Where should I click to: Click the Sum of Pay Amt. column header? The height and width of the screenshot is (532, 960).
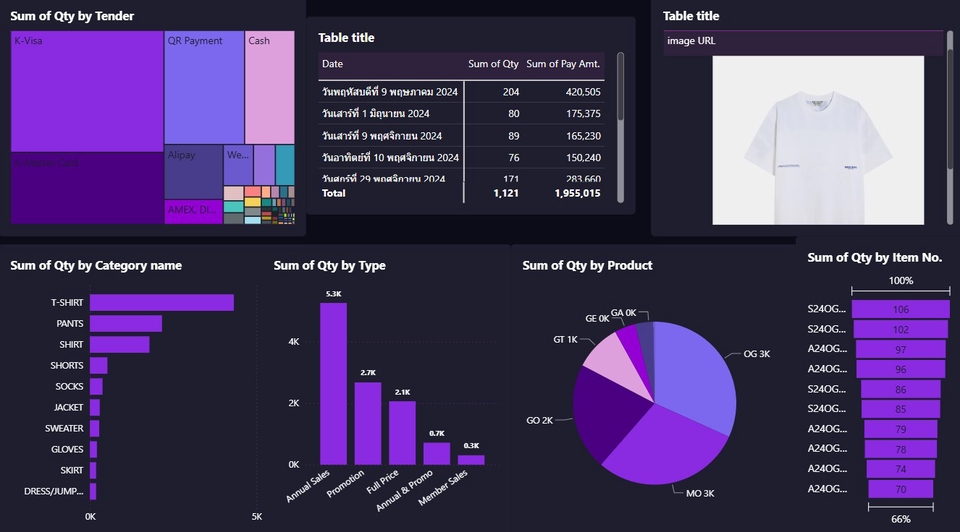[563, 64]
